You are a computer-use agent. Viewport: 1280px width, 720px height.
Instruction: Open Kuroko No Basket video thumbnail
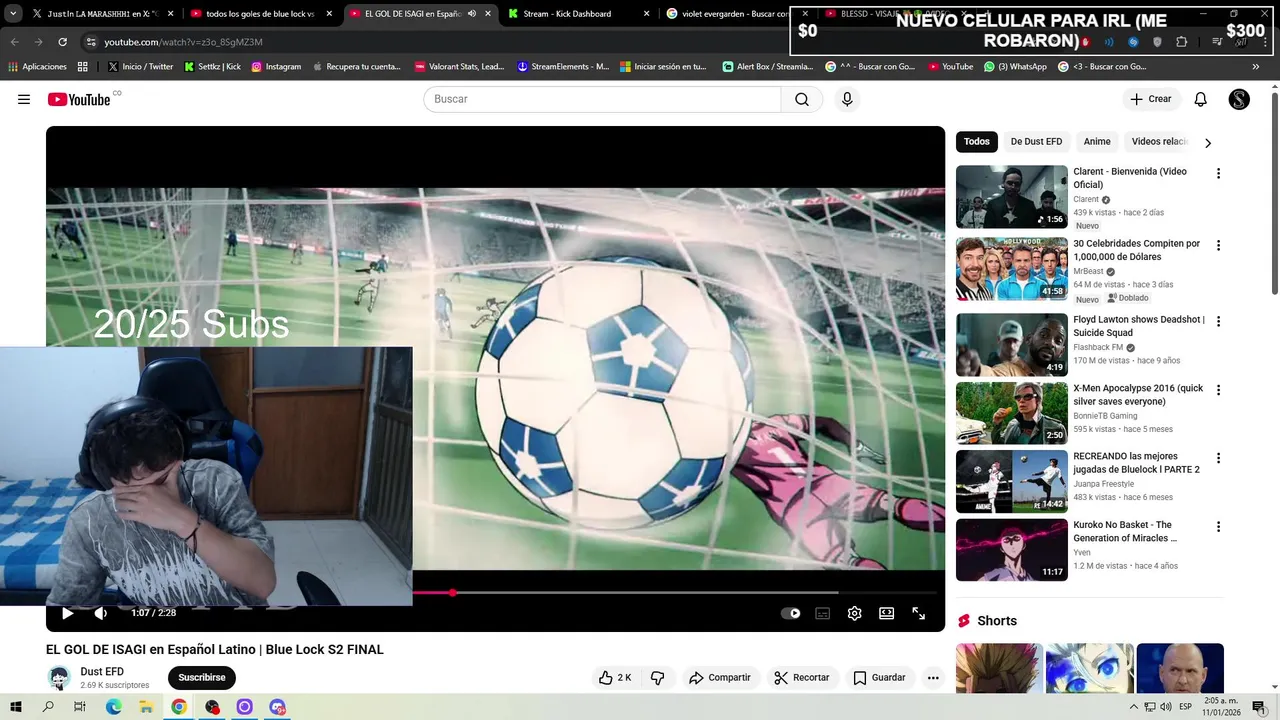click(x=1012, y=550)
